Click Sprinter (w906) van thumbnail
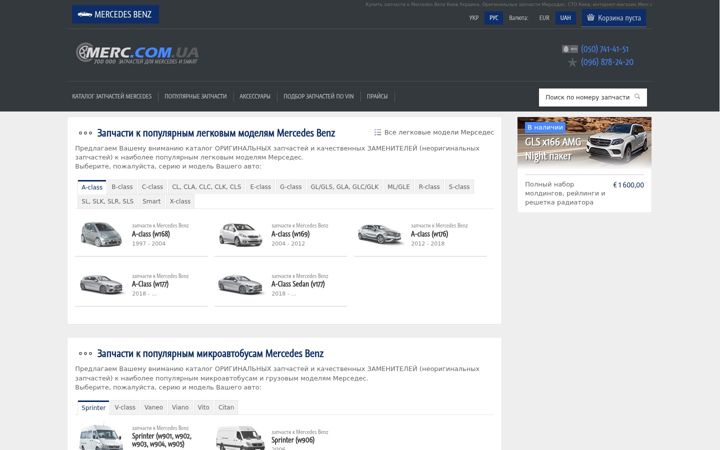 tap(240, 438)
